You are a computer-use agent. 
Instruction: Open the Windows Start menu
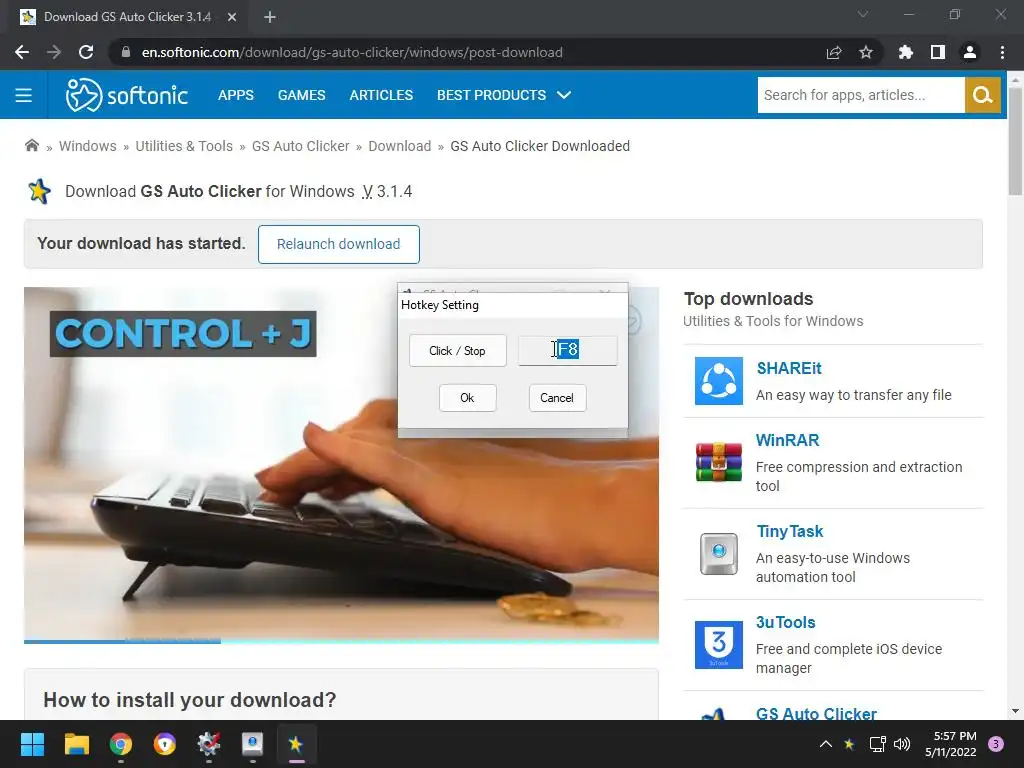pyautogui.click(x=32, y=744)
